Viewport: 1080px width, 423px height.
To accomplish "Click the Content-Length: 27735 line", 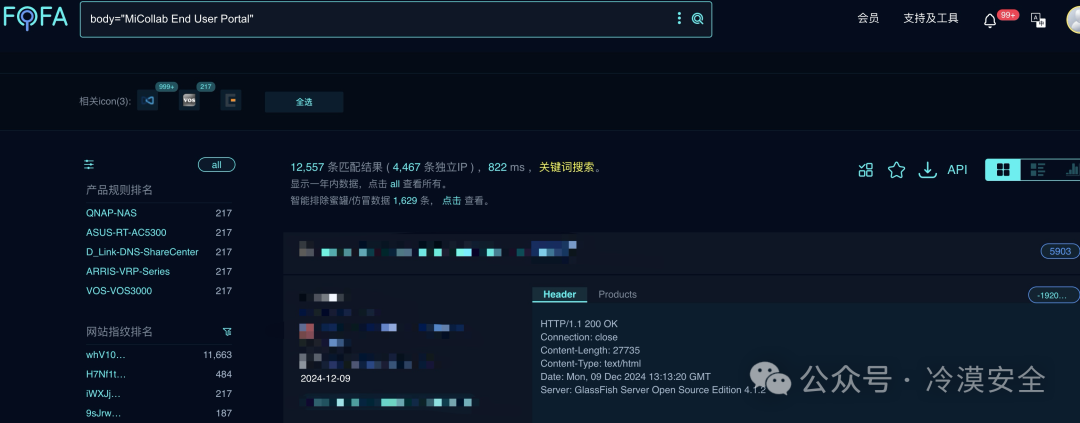I will pos(590,350).
